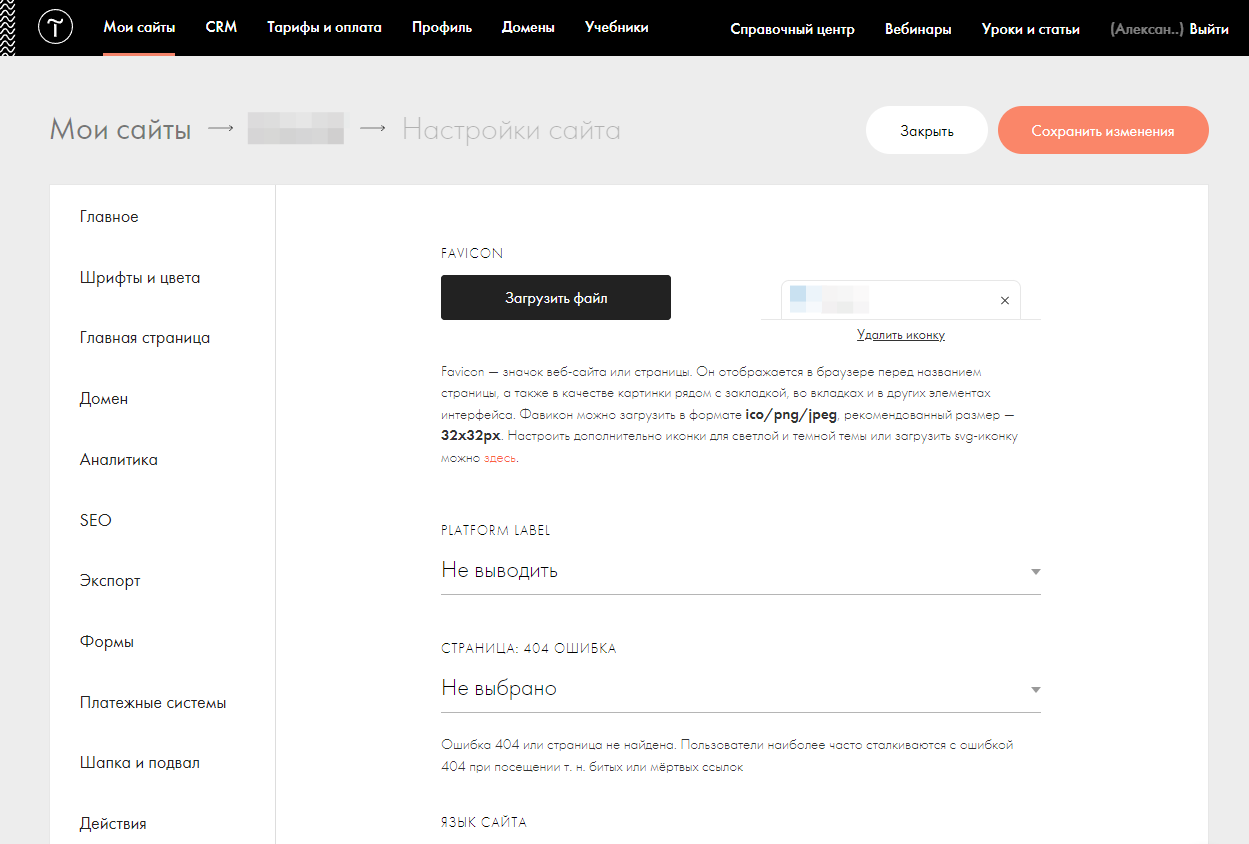Go to Тарифы и оплата
The width and height of the screenshot is (1249, 844).
324,28
